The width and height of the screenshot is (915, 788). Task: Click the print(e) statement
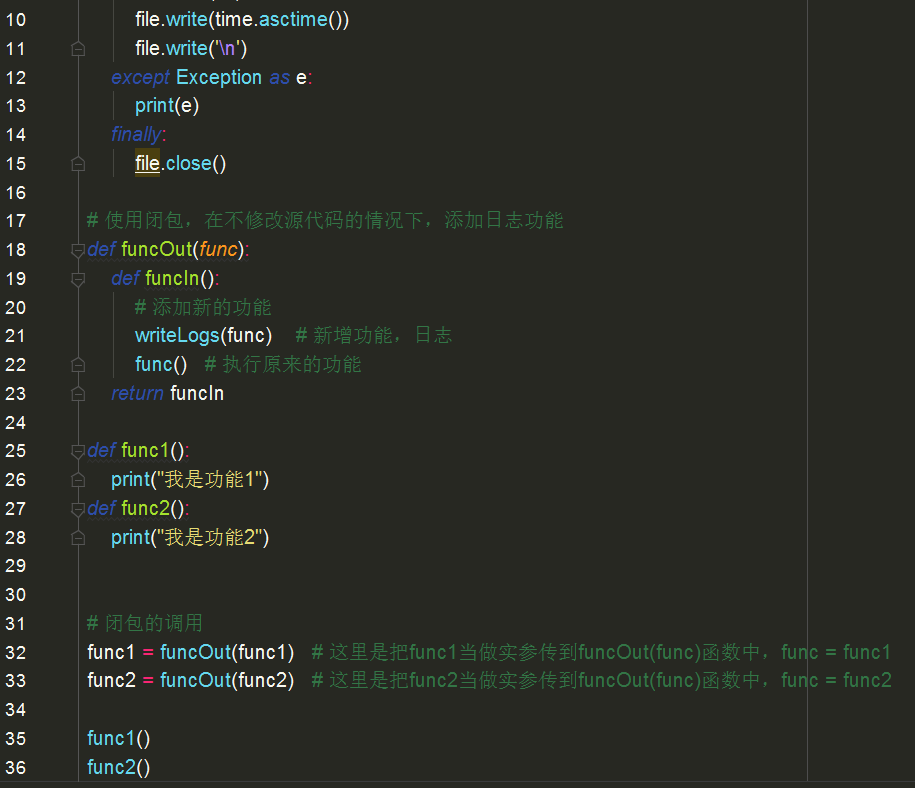(x=167, y=106)
